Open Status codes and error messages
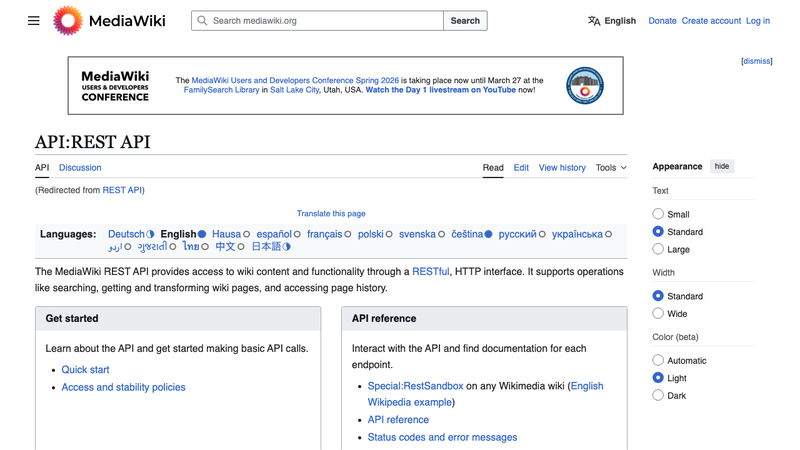 click(x=442, y=437)
